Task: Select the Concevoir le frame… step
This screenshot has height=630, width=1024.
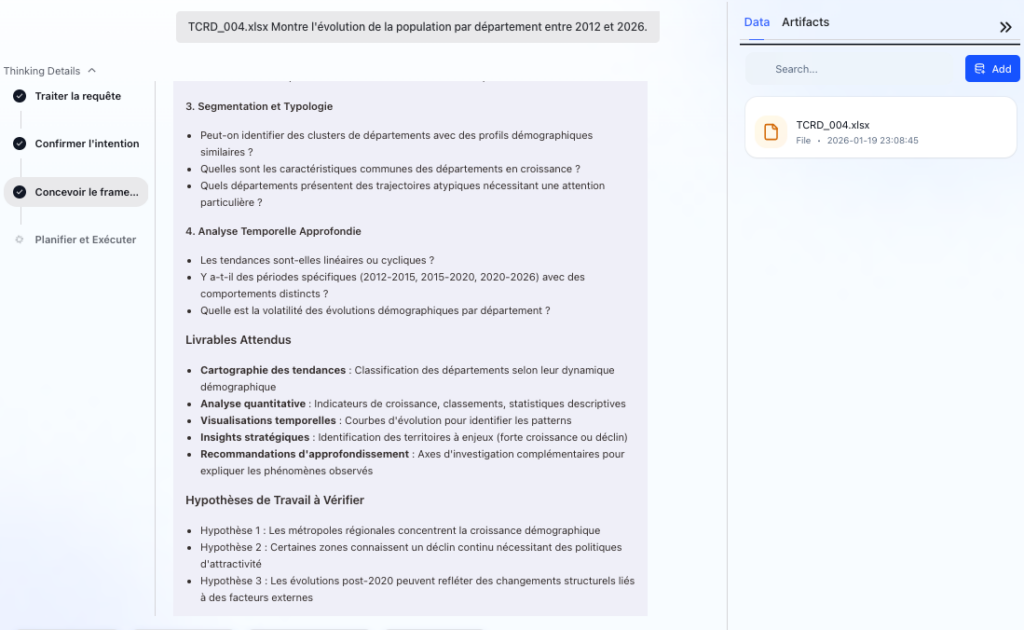Action: tap(86, 192)
